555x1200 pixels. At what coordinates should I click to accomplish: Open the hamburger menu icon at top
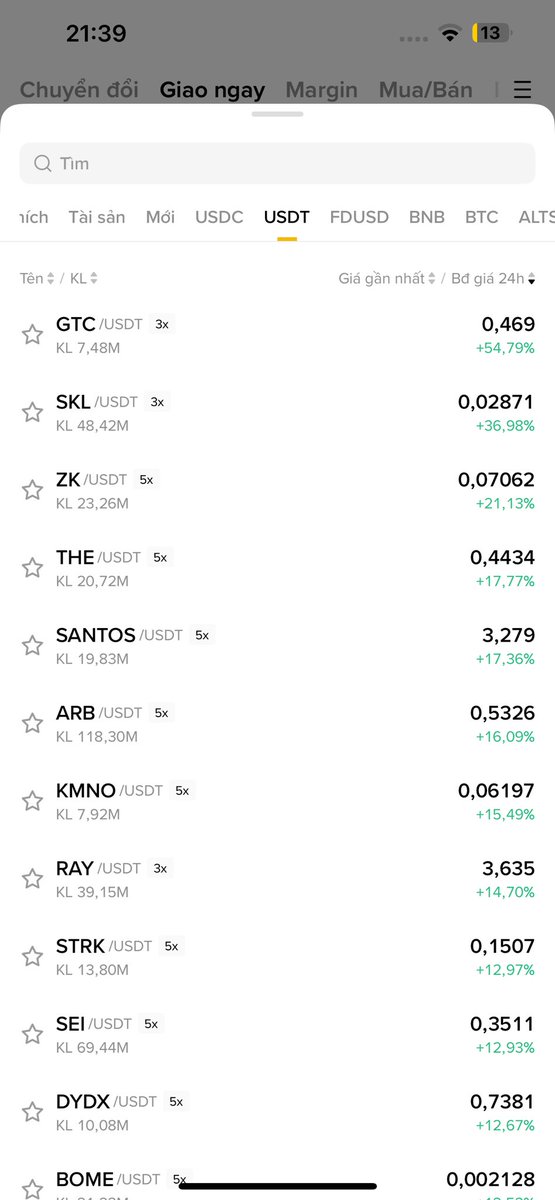[x=523, y=90]
